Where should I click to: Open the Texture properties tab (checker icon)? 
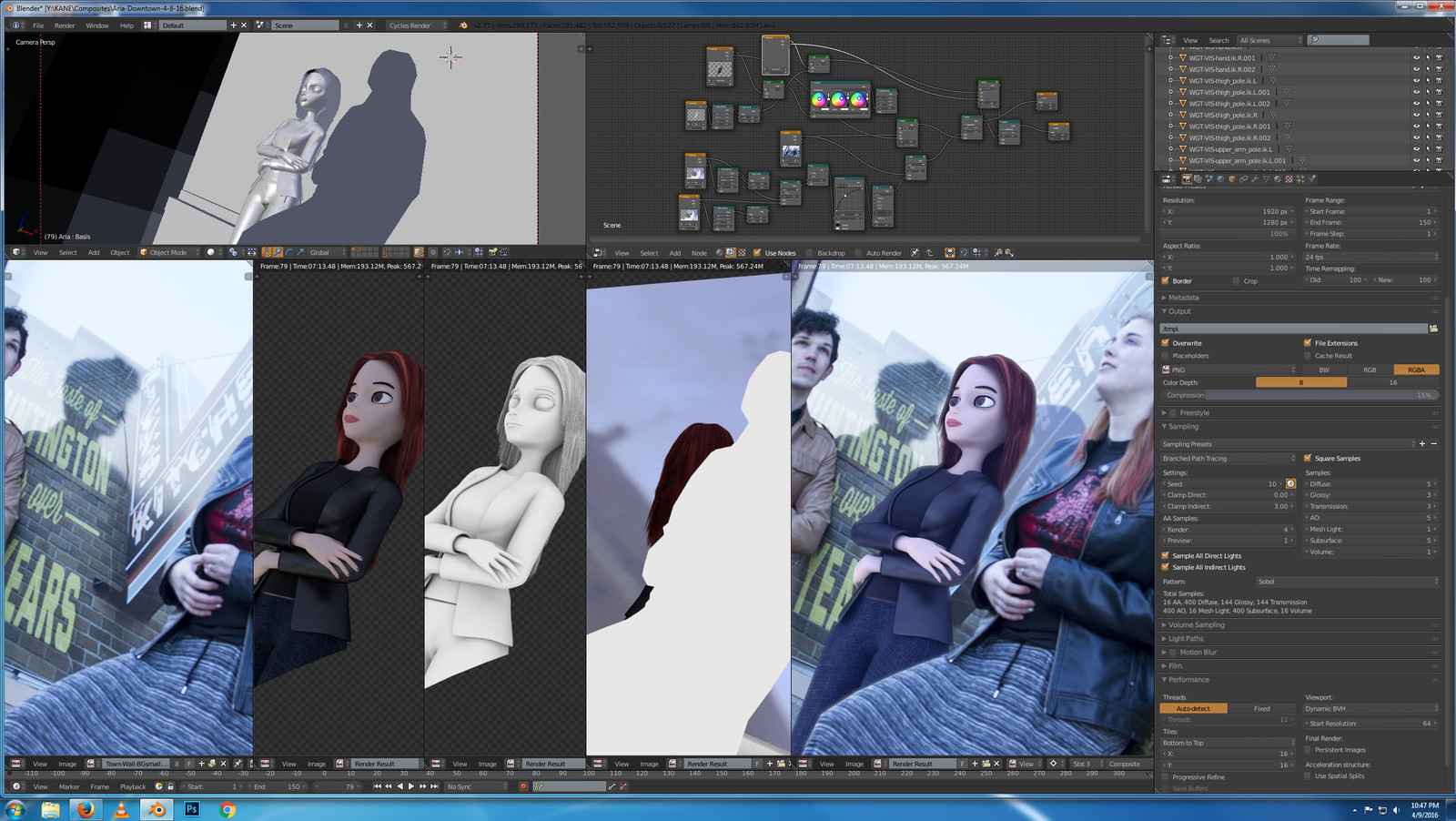(x=1289, y=178)
